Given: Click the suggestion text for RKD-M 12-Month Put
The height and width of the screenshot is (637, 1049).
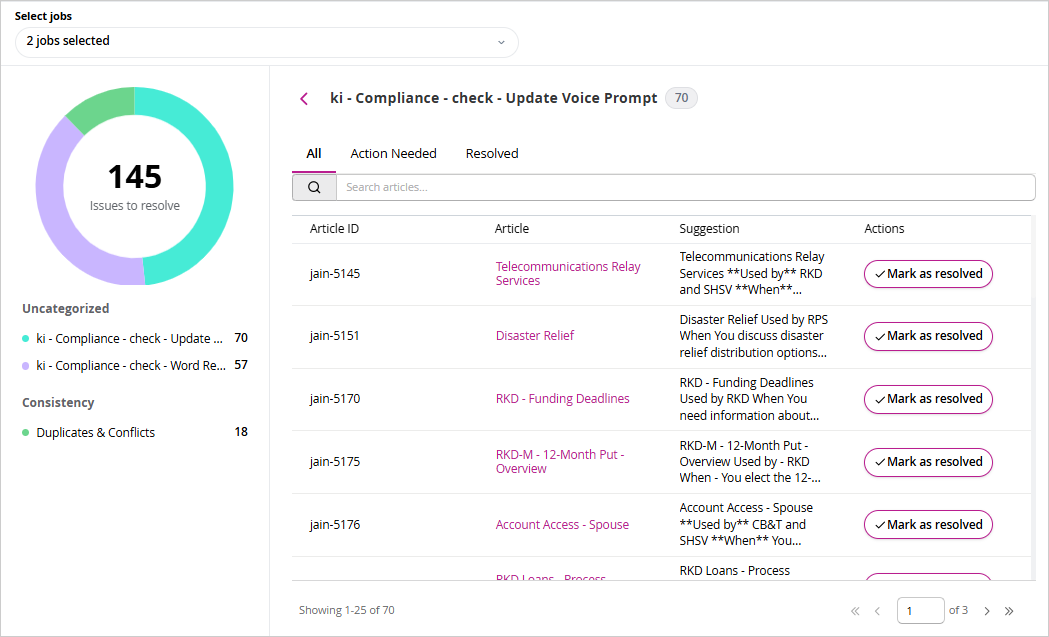Looking at the screenshot, I should pyautogui.click(x=750, y=462).
